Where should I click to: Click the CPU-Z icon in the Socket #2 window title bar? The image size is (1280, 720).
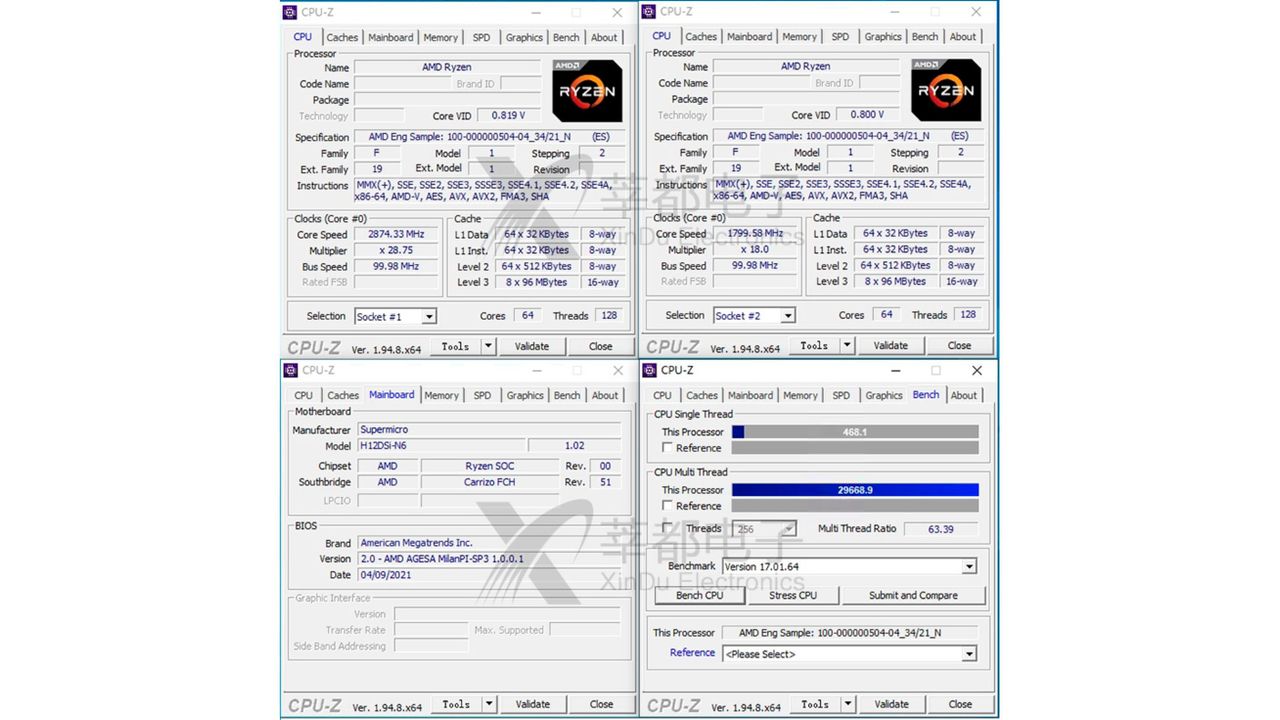[649, 11]
